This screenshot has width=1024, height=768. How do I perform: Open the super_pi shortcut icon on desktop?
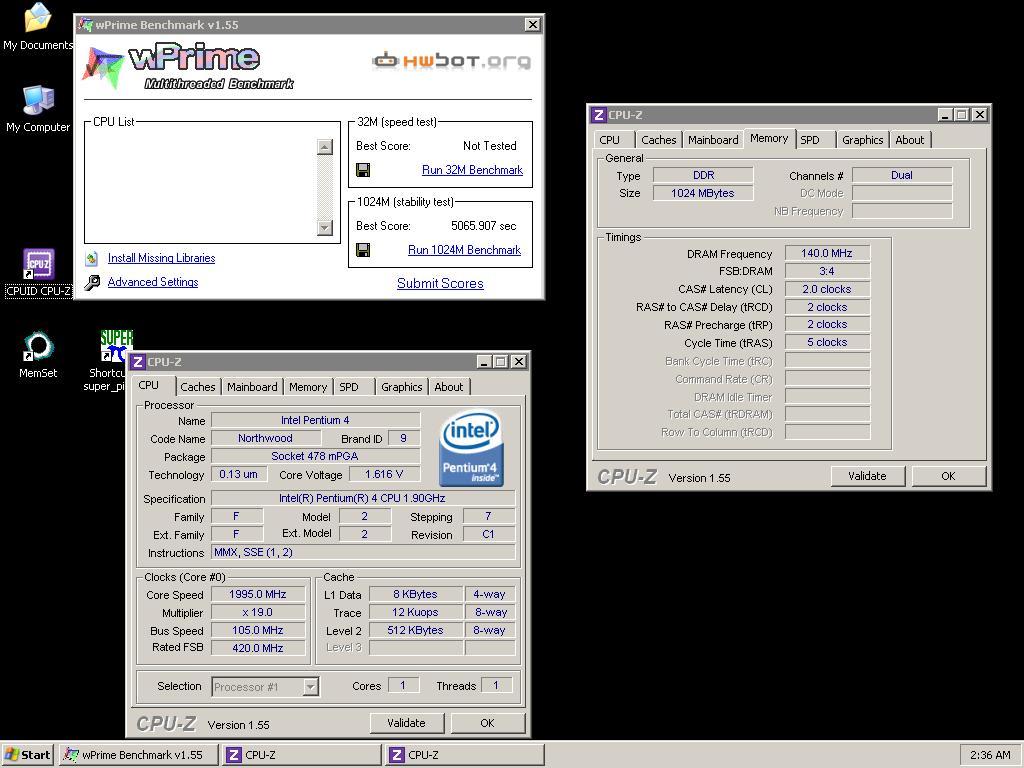[x=116, y=346]
